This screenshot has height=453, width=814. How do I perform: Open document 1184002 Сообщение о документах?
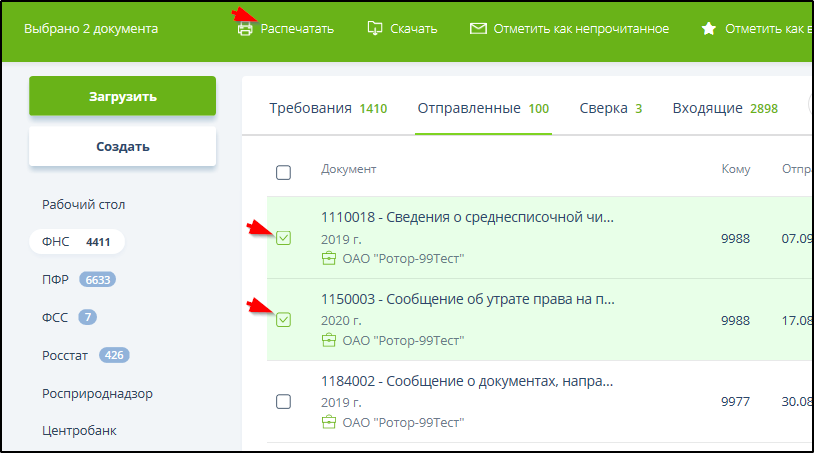(x=466, y=381)
